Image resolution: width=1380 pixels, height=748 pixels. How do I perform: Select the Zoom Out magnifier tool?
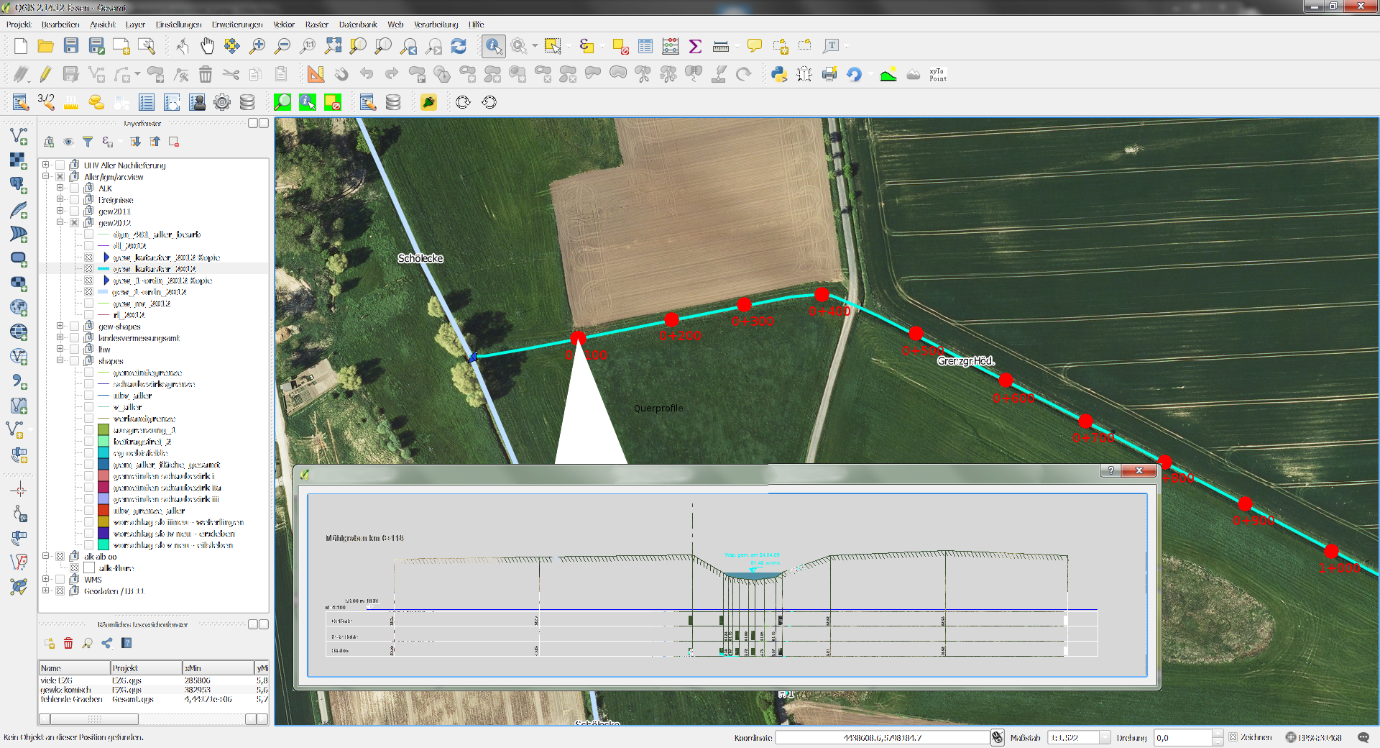click(283, 46)
